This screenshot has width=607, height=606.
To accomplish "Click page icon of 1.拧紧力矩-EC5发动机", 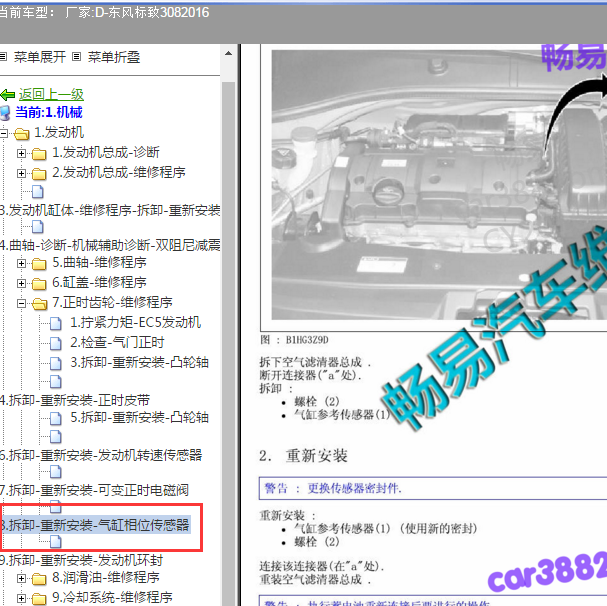I will tap(56, 323).
